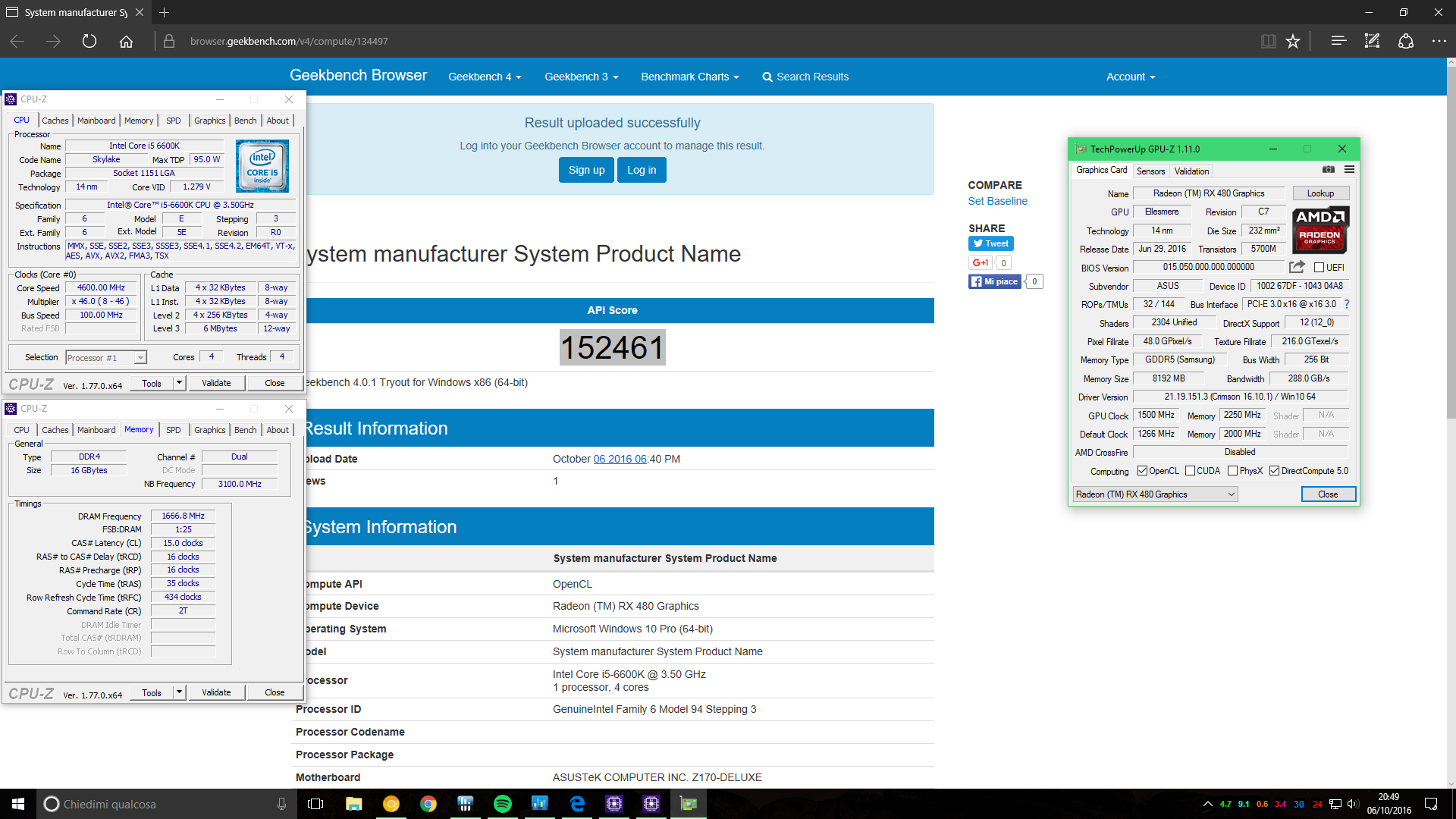1456x819 pixels.
Task: Open the GPU-Z hamburger menu
Action: pyautogui.click(x=1349, y=170)
